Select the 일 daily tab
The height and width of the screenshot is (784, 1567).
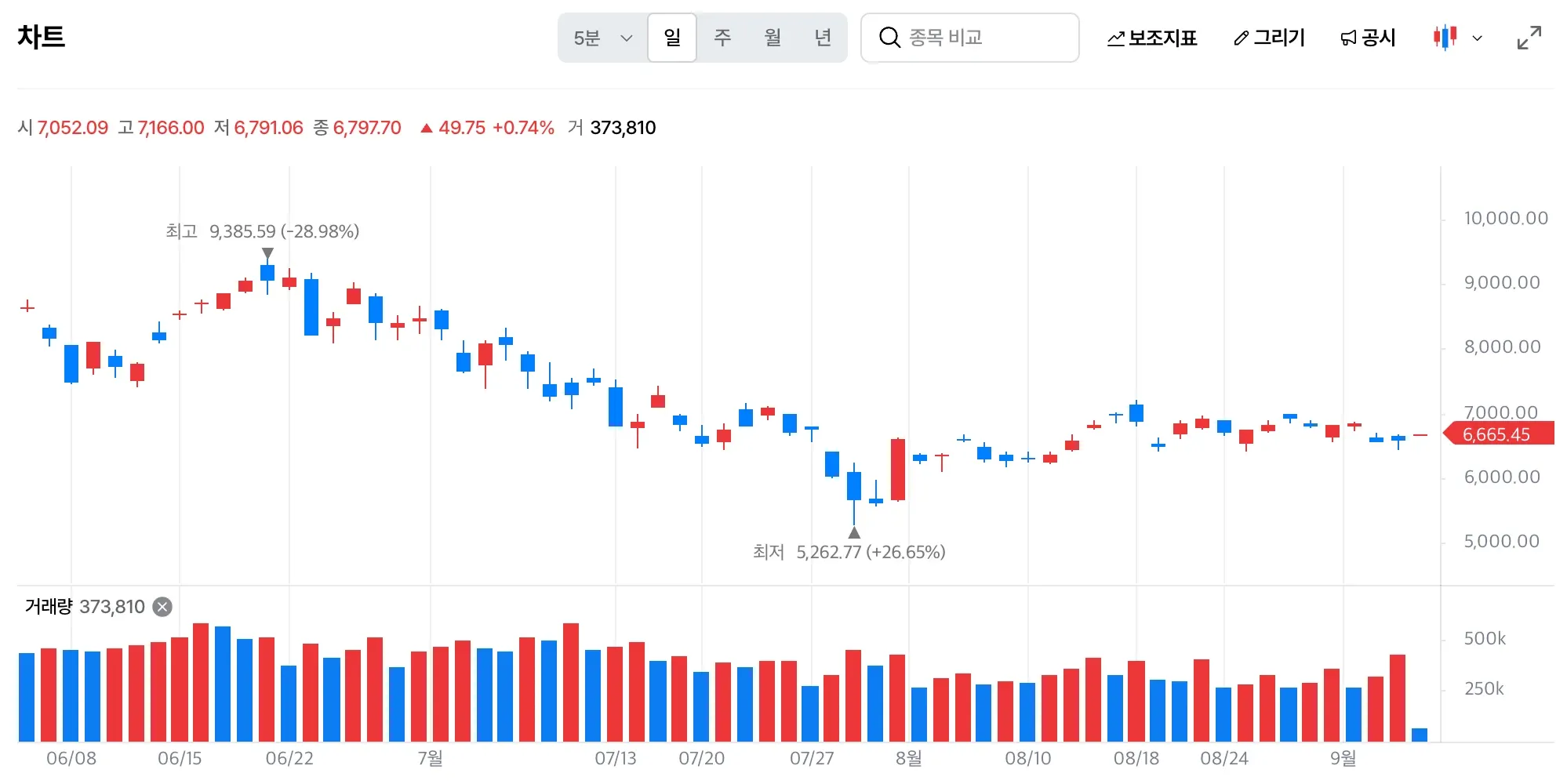point(672,38)
